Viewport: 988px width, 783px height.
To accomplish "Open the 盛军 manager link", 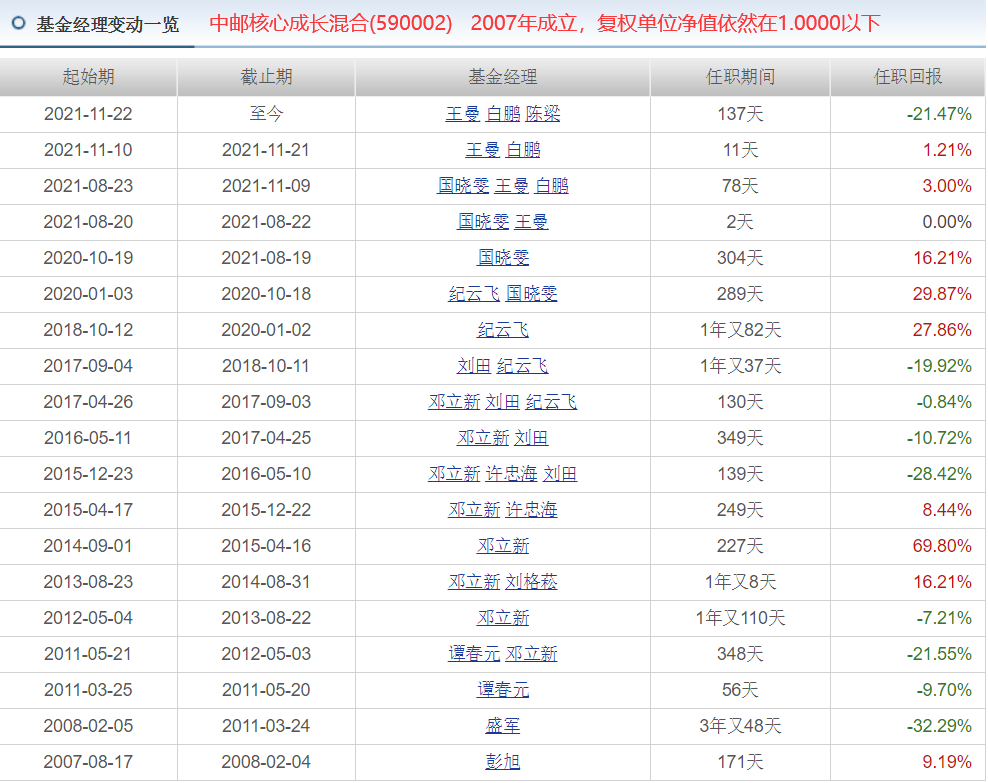I will click(503, 726).
